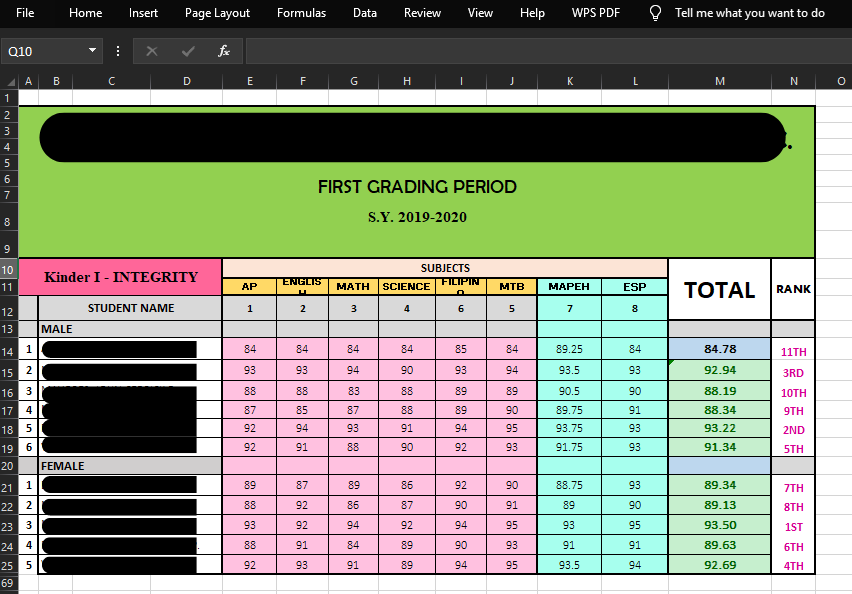Click the Cancel (X) formula icon

pyautogui.click(x=152, y=51)
